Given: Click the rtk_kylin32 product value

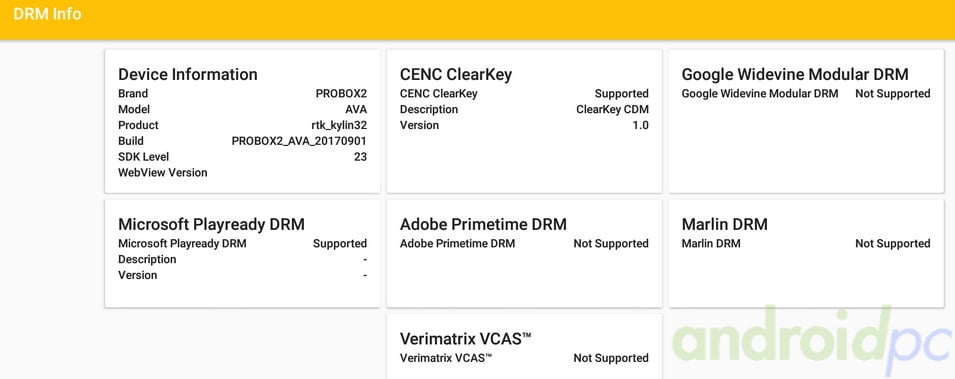Looking at the screenshot, I should click(x=339, y=125).
